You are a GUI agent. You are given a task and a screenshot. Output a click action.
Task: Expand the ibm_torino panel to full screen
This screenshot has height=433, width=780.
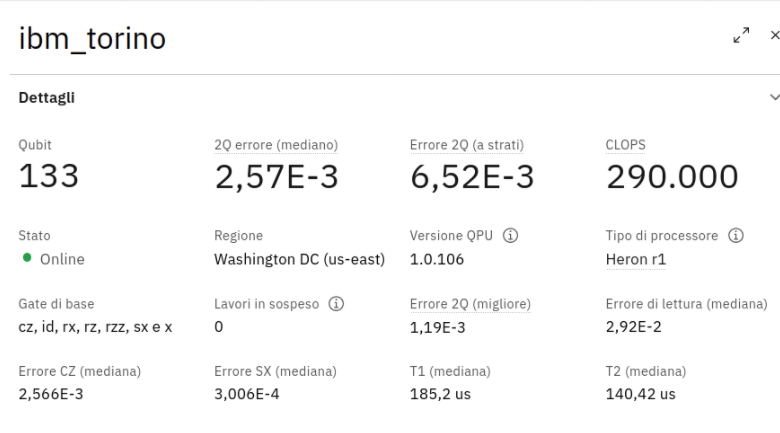[741, 36]
